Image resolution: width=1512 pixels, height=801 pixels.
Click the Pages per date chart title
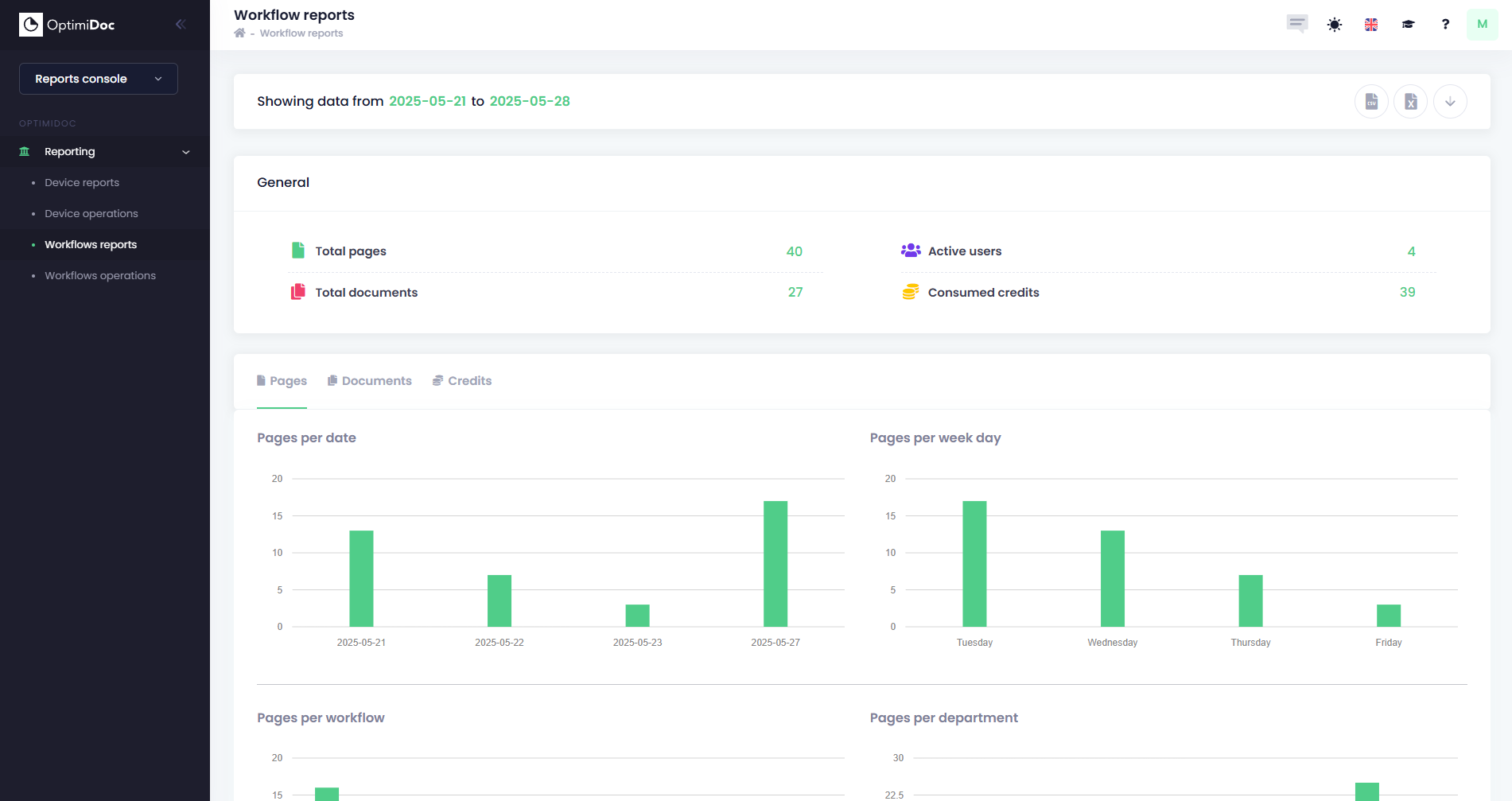pyautogui.click(x=306, y=437)
